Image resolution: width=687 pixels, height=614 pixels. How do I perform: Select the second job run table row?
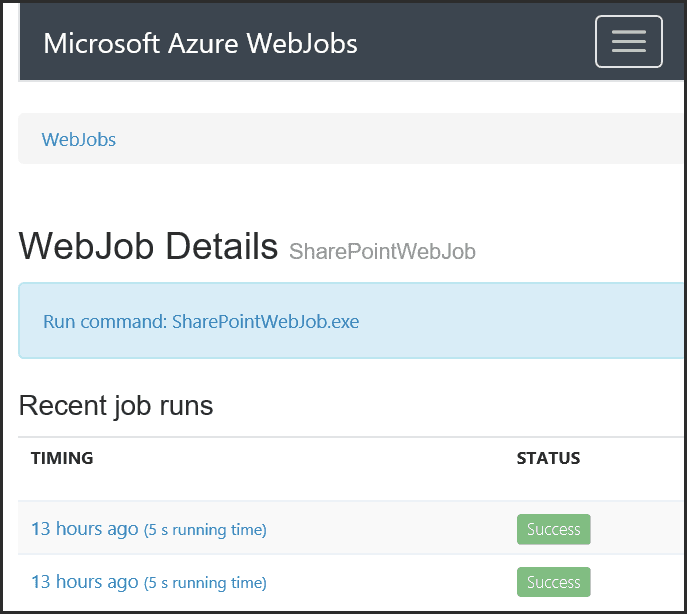[351, 582]
